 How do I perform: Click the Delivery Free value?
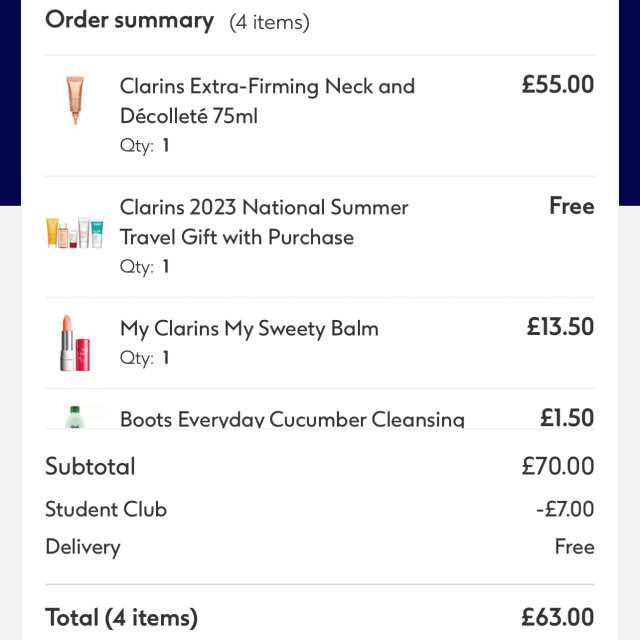tap(574, 547)
